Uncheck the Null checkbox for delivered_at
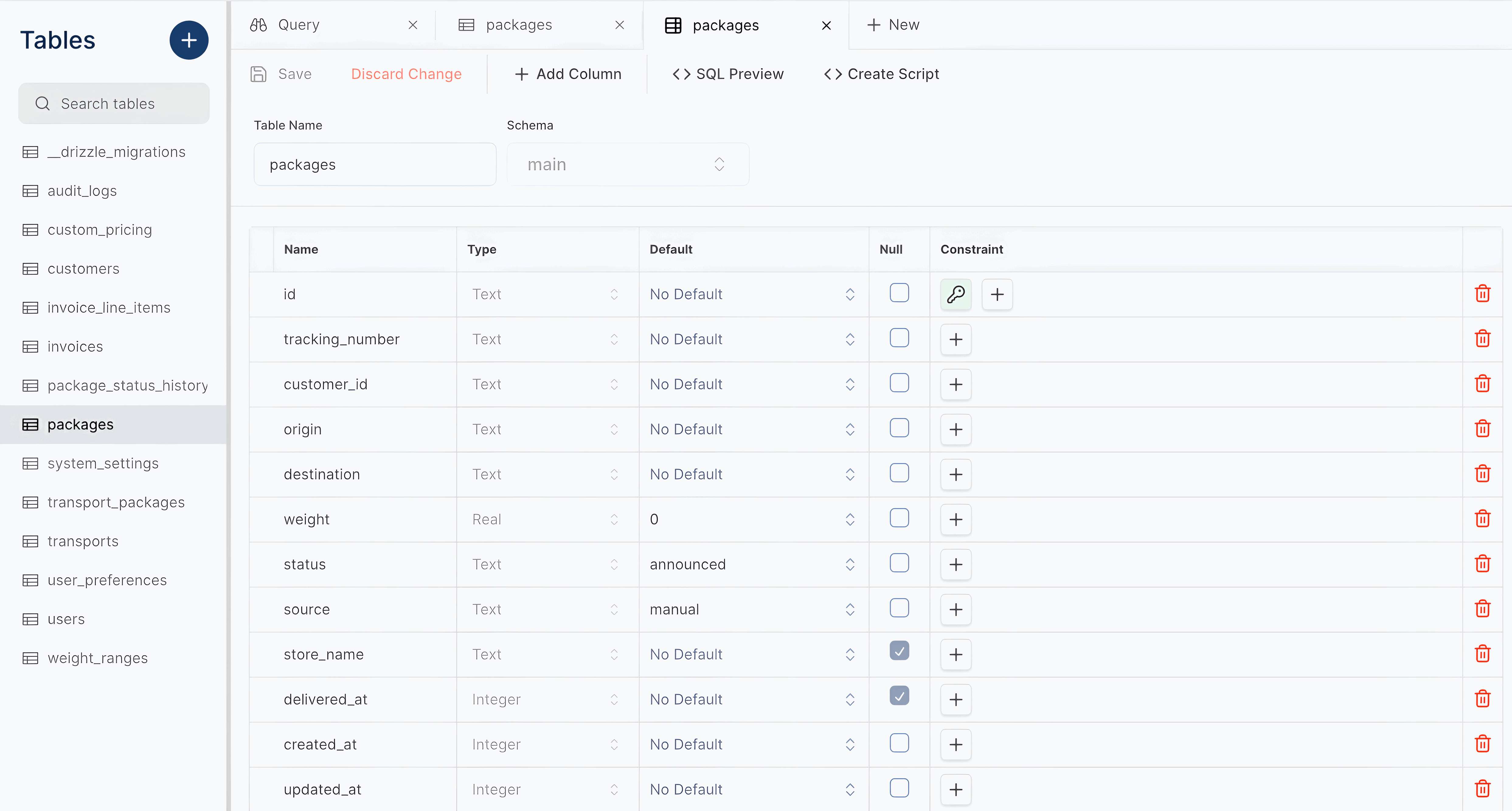The image size is (1512, 811). [x=899, y=696]
